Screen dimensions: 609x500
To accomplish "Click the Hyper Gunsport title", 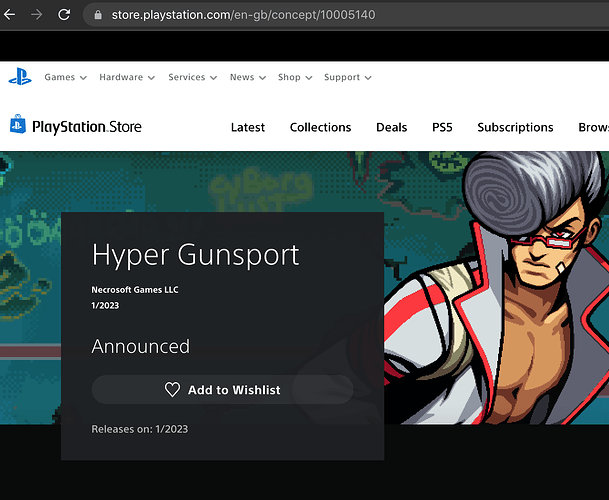I will click(x=195, y=255).
